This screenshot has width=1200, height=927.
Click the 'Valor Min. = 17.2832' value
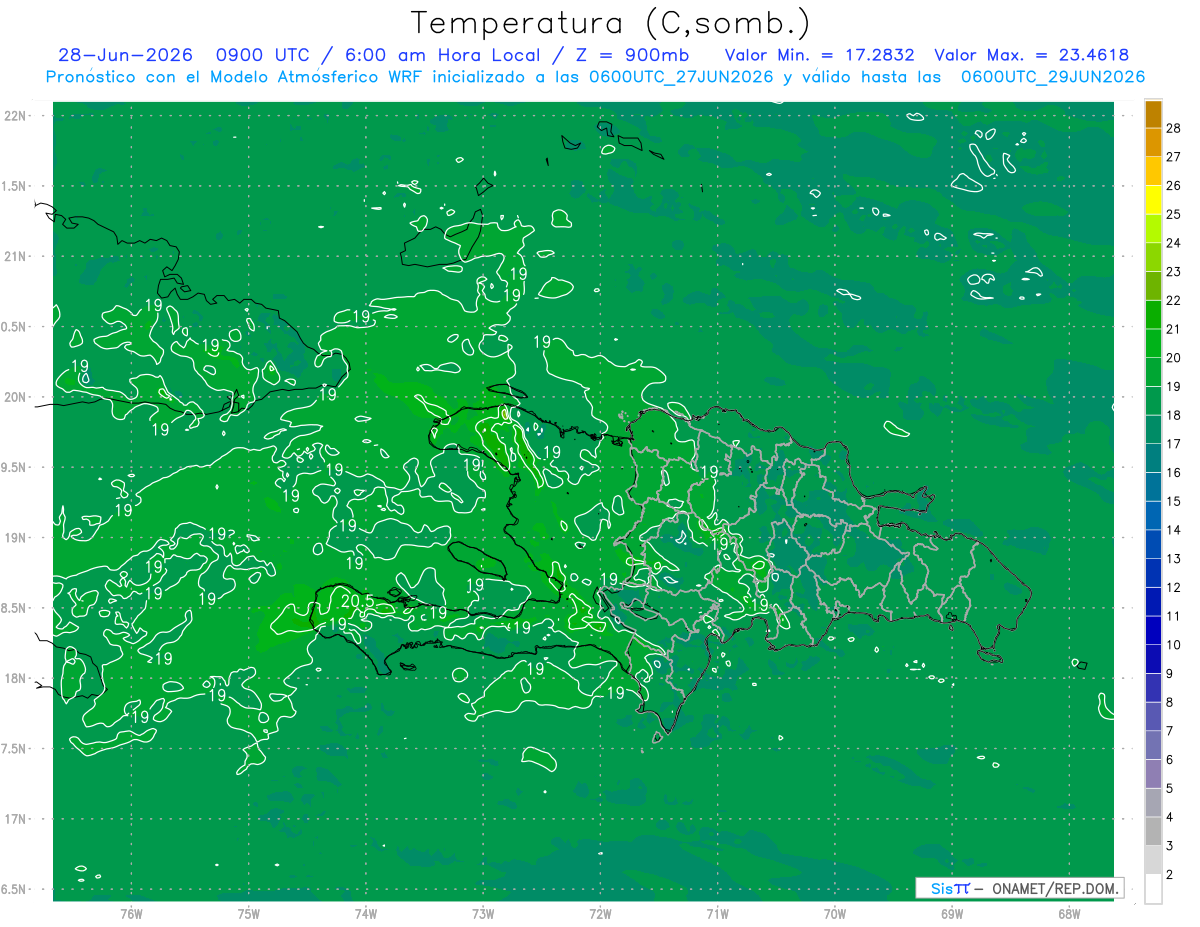[x=818, y=56]
